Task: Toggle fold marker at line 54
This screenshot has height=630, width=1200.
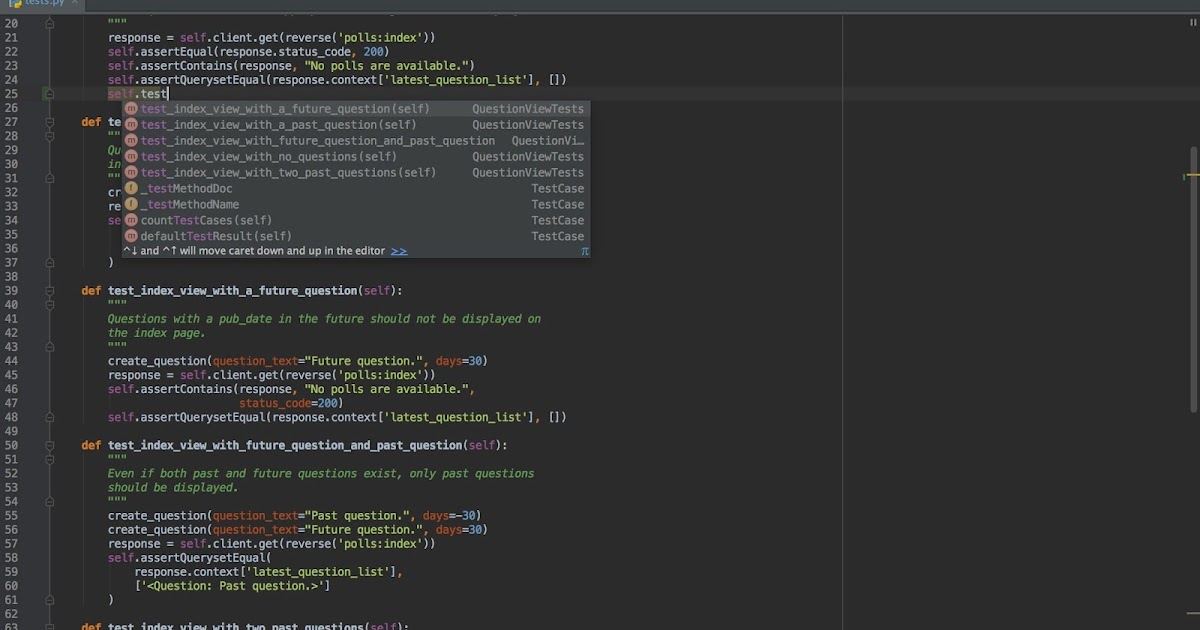Action: pos(48,502)
